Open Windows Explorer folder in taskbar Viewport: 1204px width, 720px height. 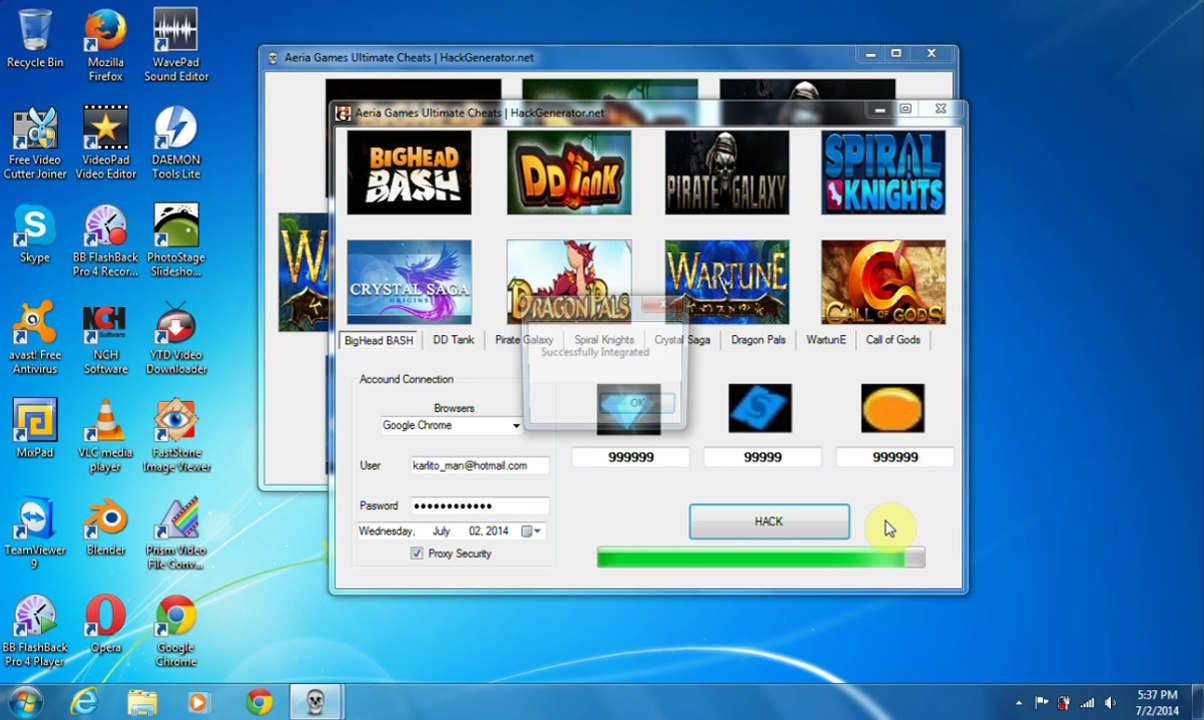coord(142,702)
